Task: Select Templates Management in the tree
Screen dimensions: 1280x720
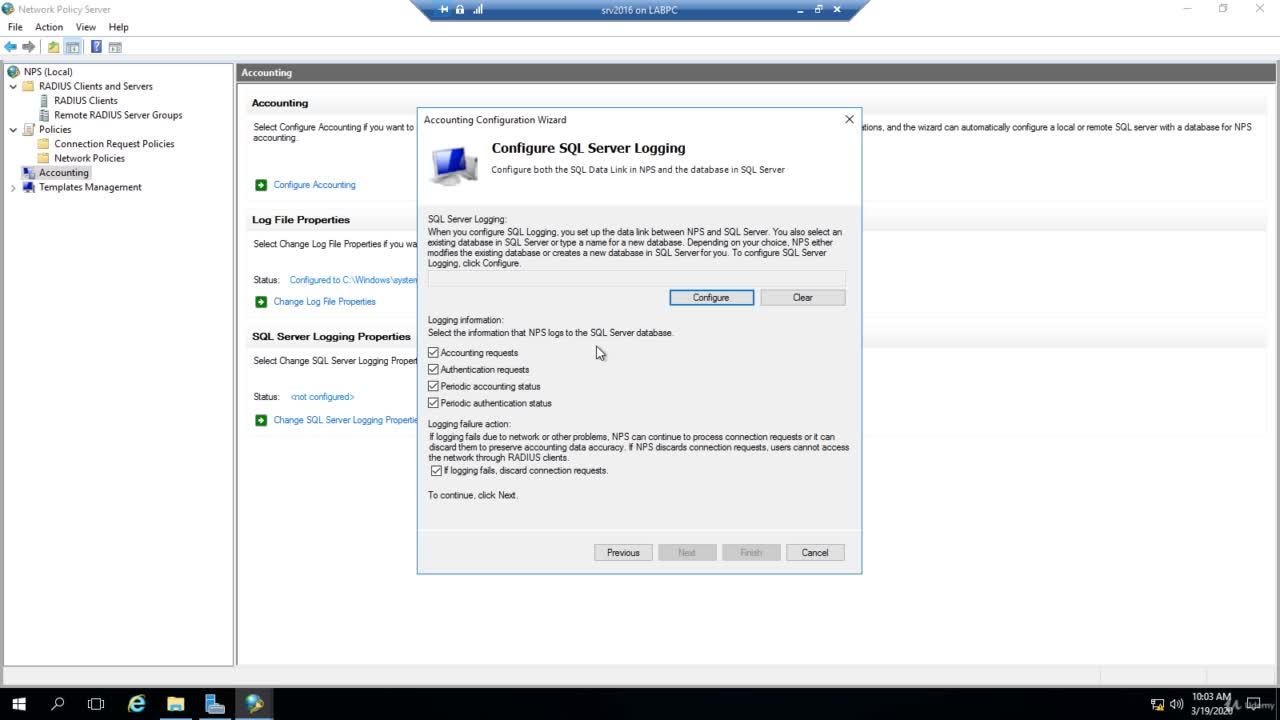Action: pyautogui.click(x=90, y=187)
